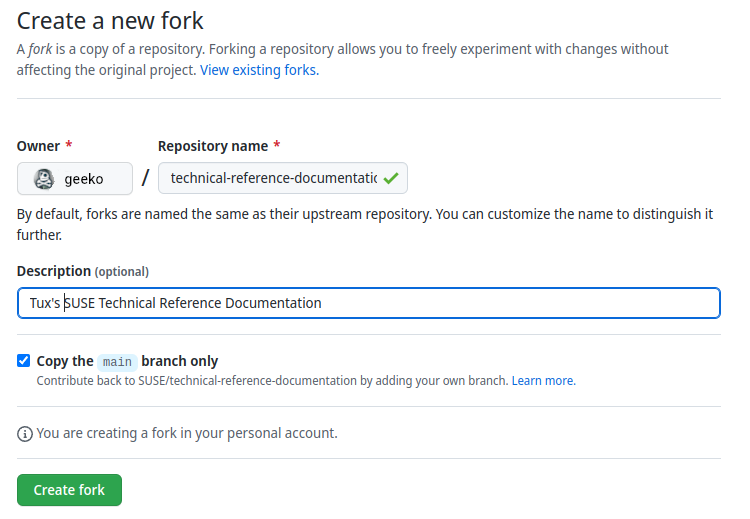The height and width of the screenshot is (519, 750).
Task: Click the Repository name field label
Action: point(212,146)
